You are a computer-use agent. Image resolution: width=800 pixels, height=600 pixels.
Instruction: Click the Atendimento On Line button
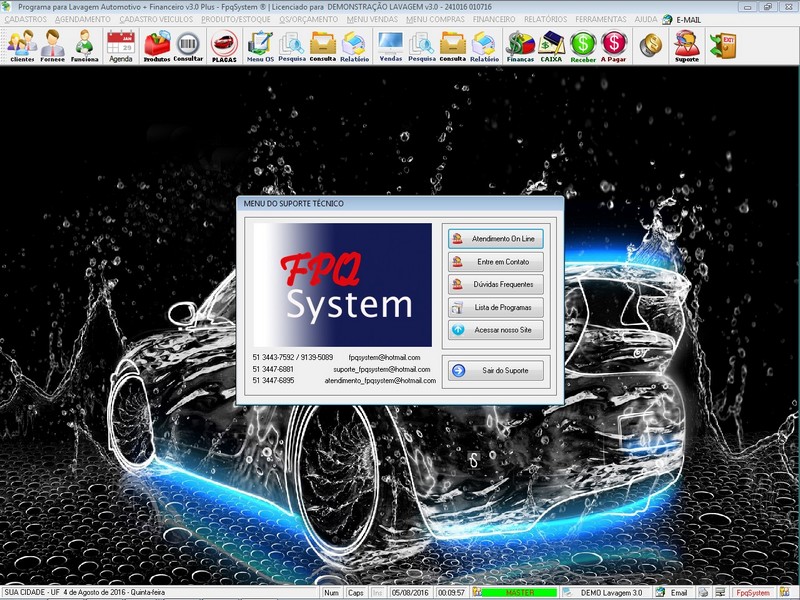pos(495,239)
